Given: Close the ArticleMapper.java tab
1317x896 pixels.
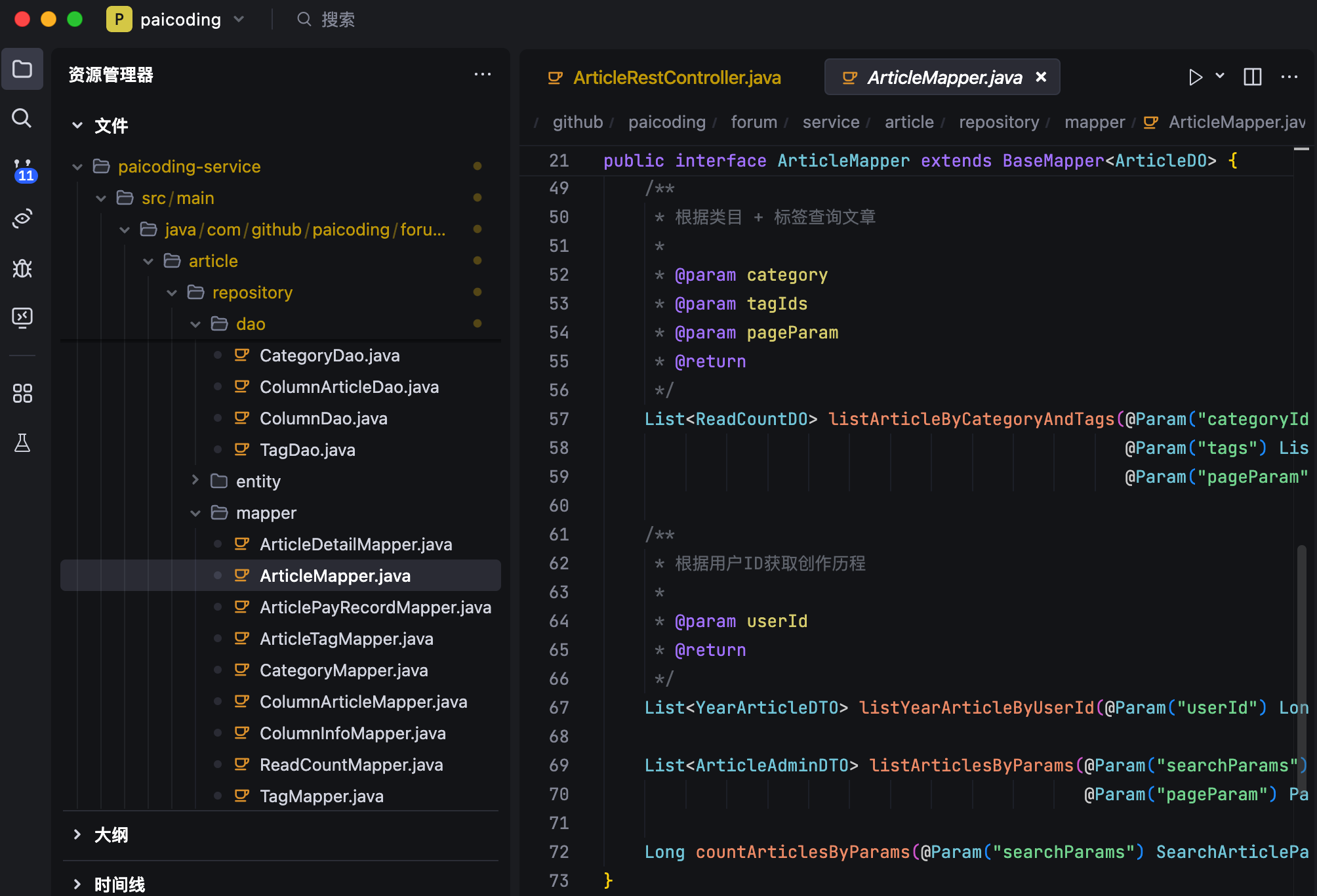Looking at the screenshot, I should pyautogui.click(x=1041, y=77).
